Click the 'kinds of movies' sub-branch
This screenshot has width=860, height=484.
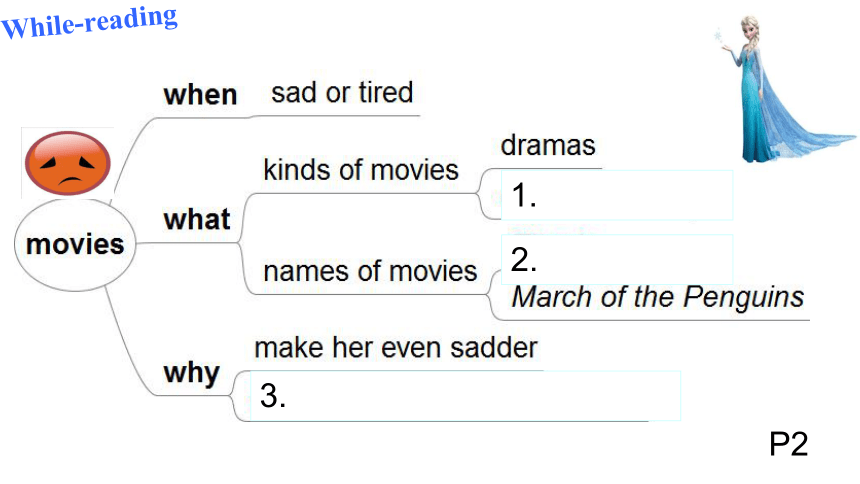(360, 170)
